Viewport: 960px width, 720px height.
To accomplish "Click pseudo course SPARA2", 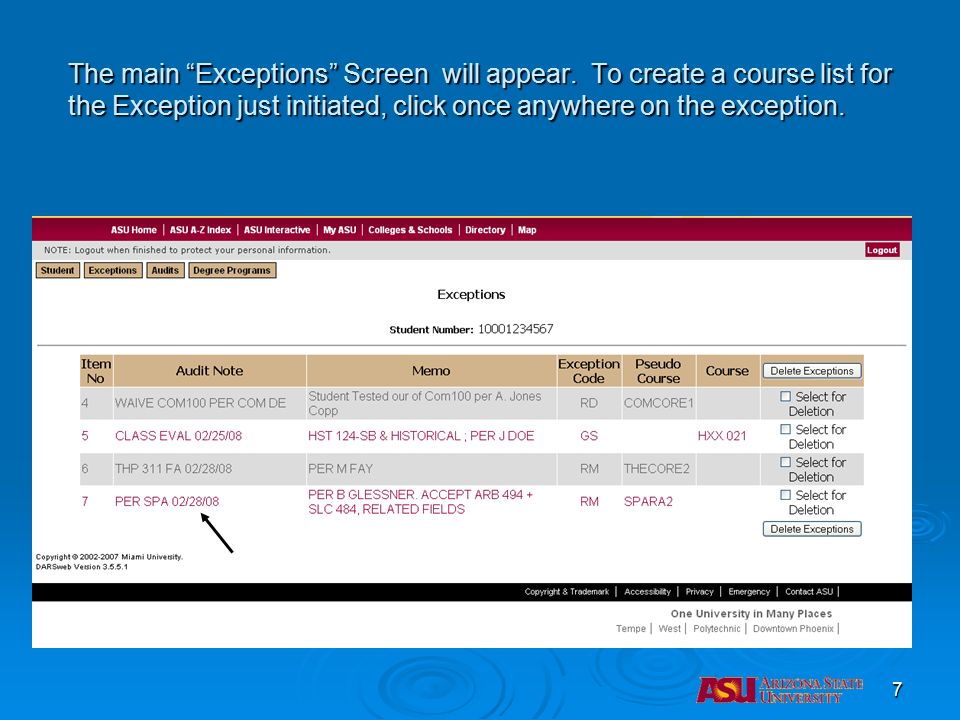I will point(648,501).
